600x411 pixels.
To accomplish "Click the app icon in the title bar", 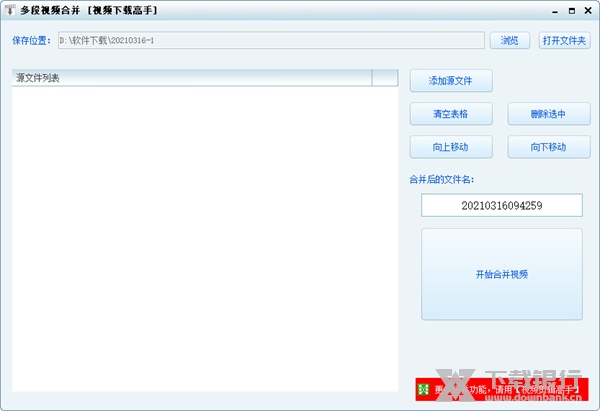I will [x=10, y=10].
